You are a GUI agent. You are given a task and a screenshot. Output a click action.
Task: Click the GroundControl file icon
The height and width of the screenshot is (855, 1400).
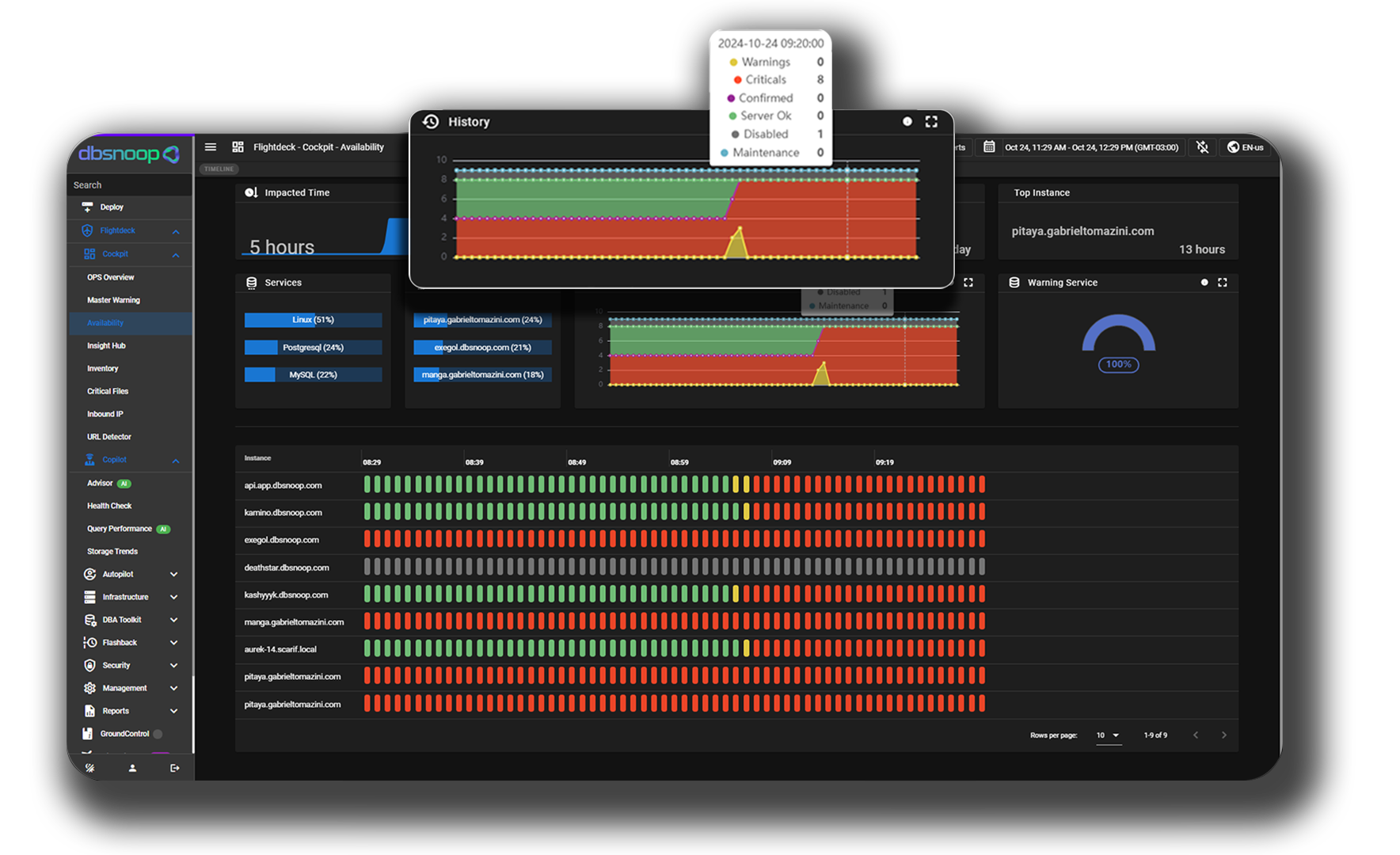coord(87,734)
